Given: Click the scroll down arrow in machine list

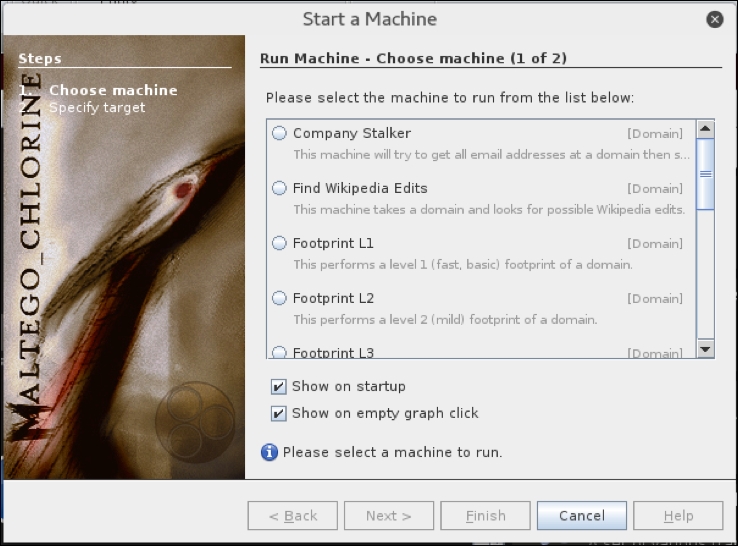Looking at the screenshot, I should click(705, 349).
